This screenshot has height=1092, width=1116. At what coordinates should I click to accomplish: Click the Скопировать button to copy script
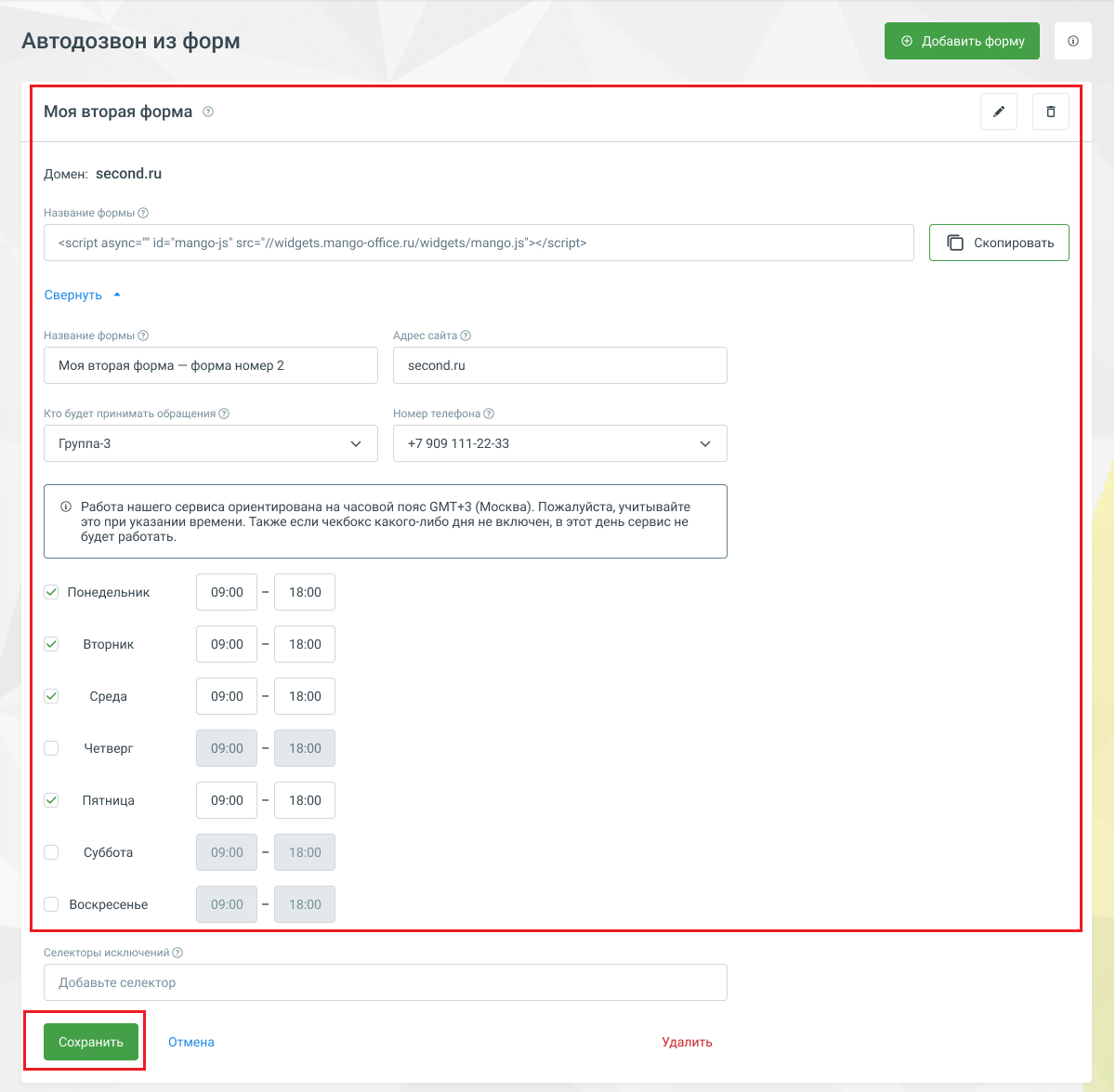(x=999, y=243)
